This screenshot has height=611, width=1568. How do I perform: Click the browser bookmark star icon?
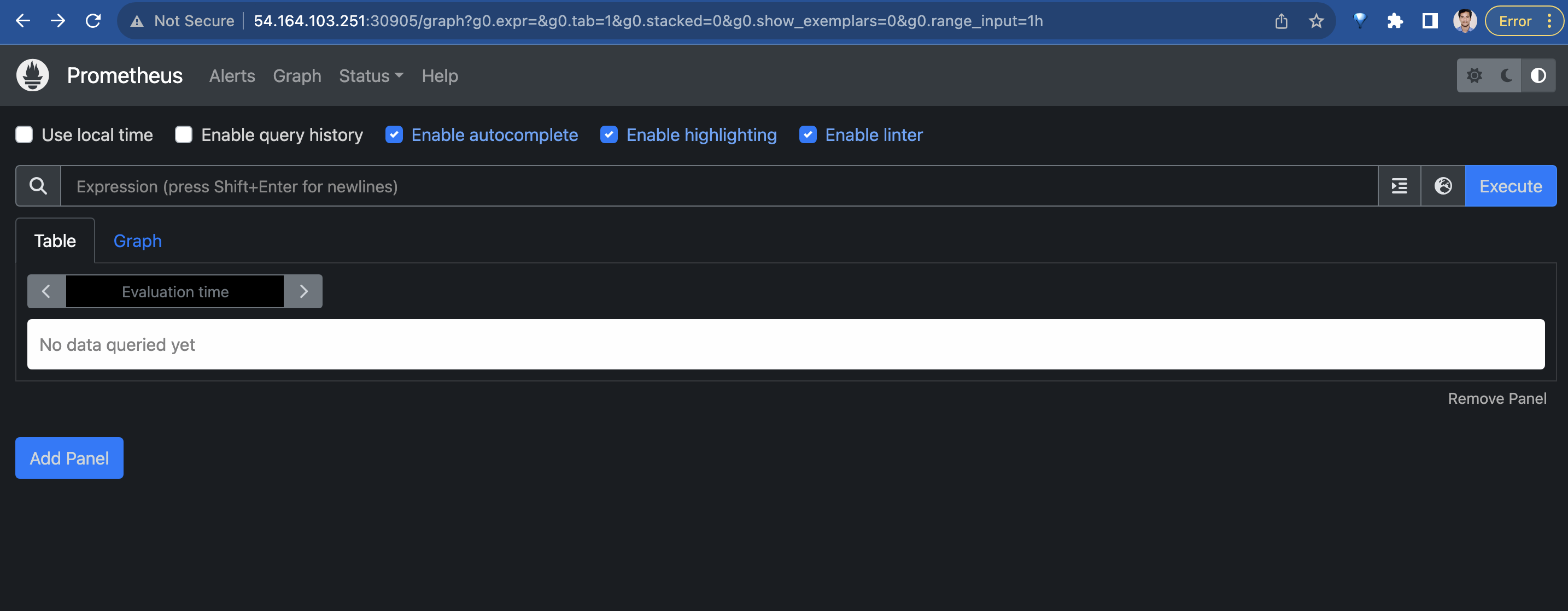(x=1316, y=21)
